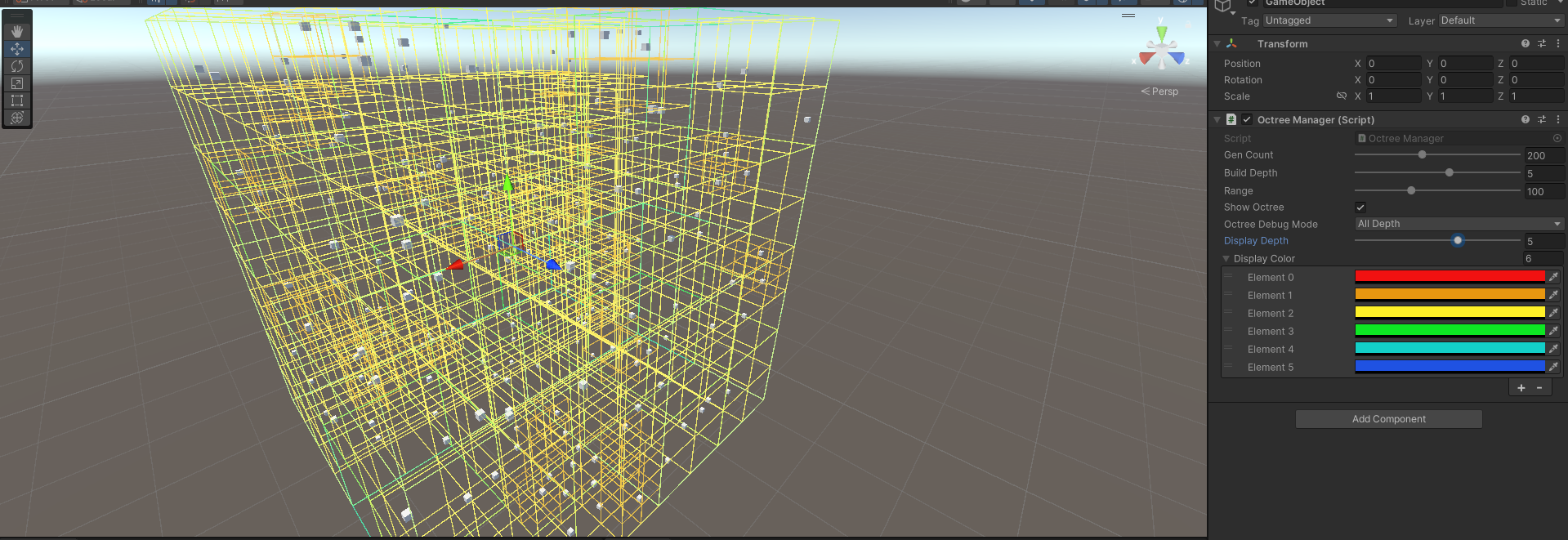This screenshot has width=1568, height=540.
Task: Open Octree Manager presets
Action: click(1542, 119)
